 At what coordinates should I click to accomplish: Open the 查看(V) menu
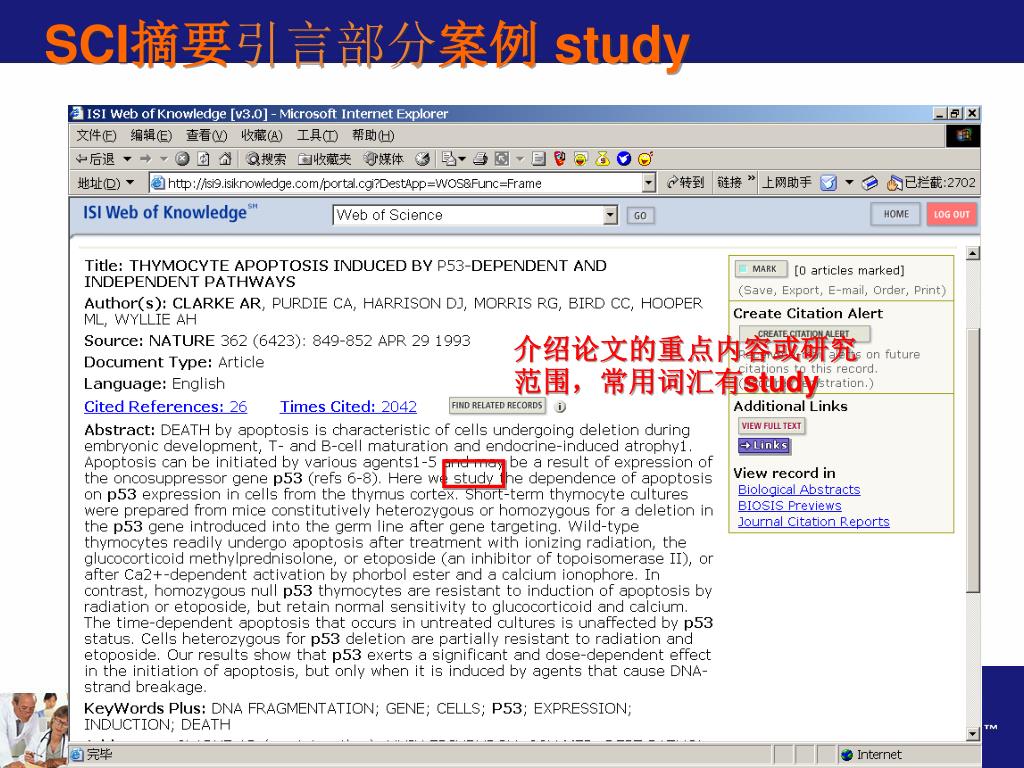[206, 135]
